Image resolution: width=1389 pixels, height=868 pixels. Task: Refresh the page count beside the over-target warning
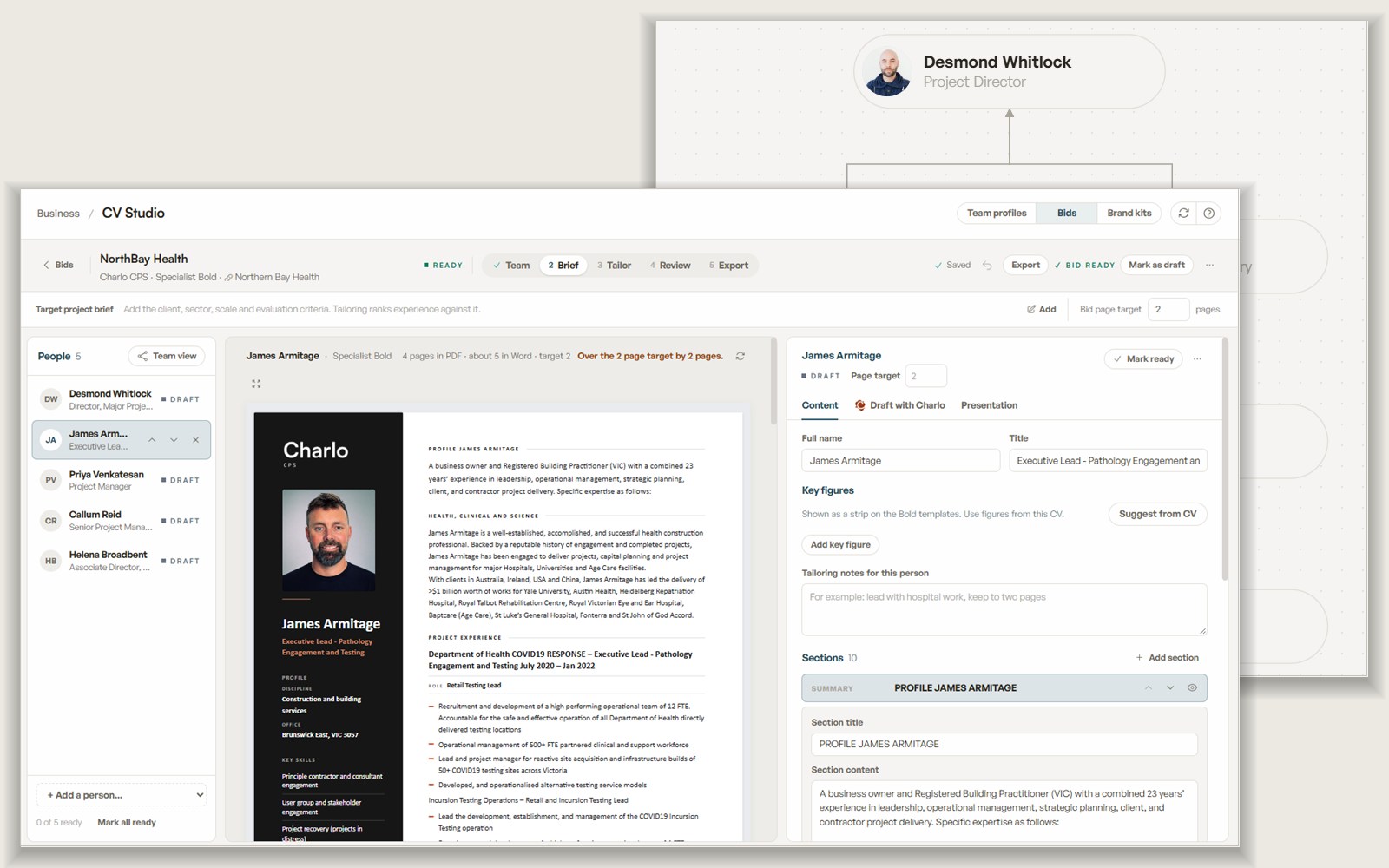[x=741, y=357]
